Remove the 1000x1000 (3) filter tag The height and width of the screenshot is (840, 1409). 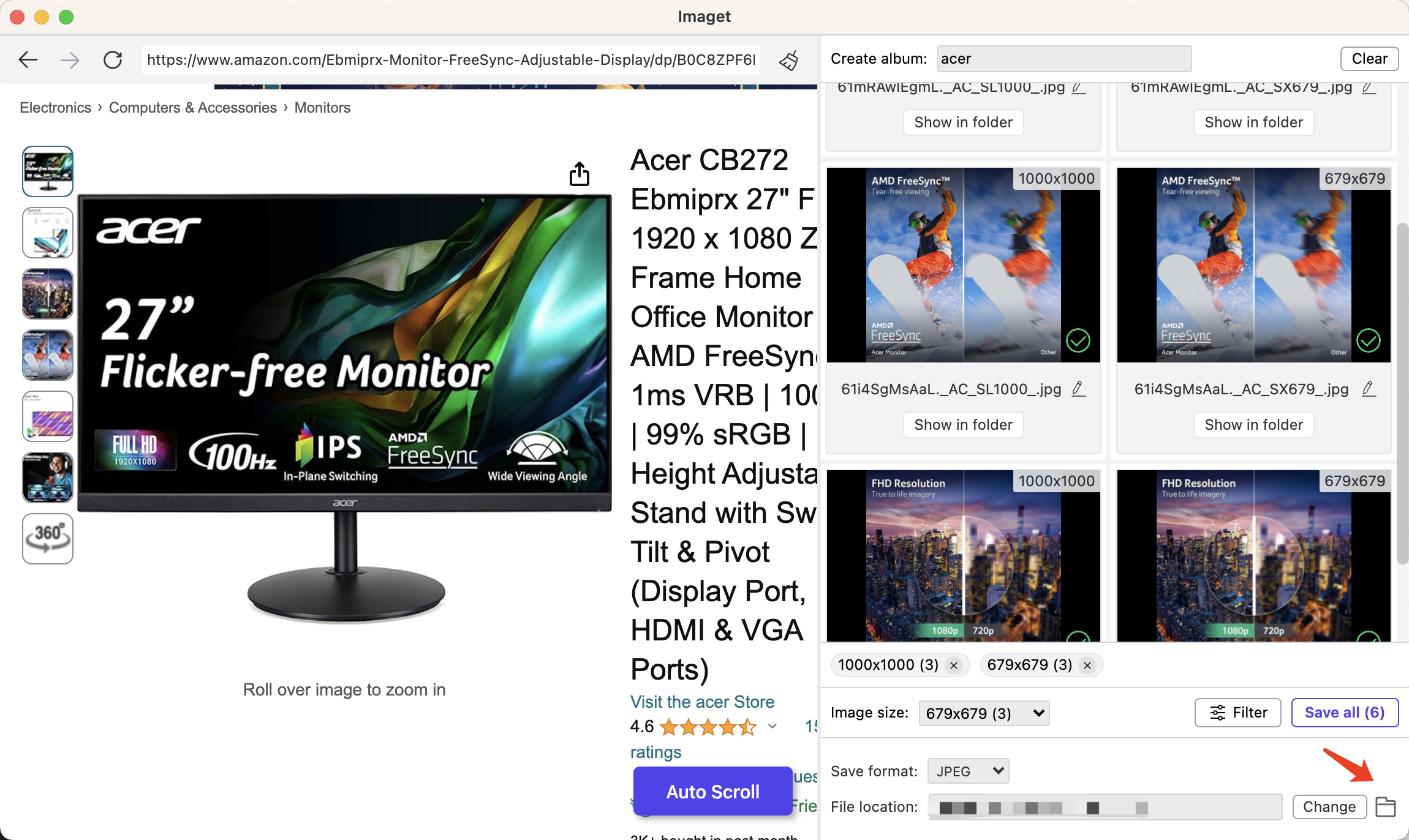coord(952,664)
